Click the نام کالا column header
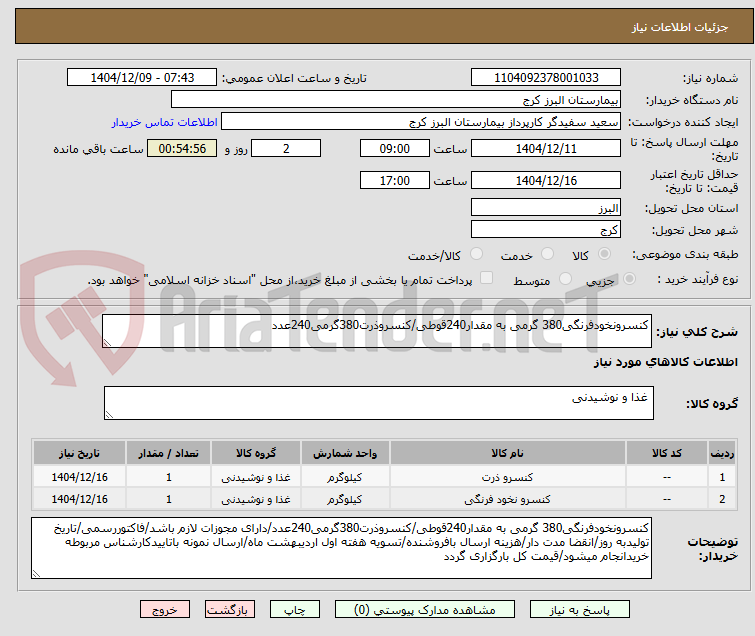The height and width of the screenshot is (636, 755). (508, 453)
